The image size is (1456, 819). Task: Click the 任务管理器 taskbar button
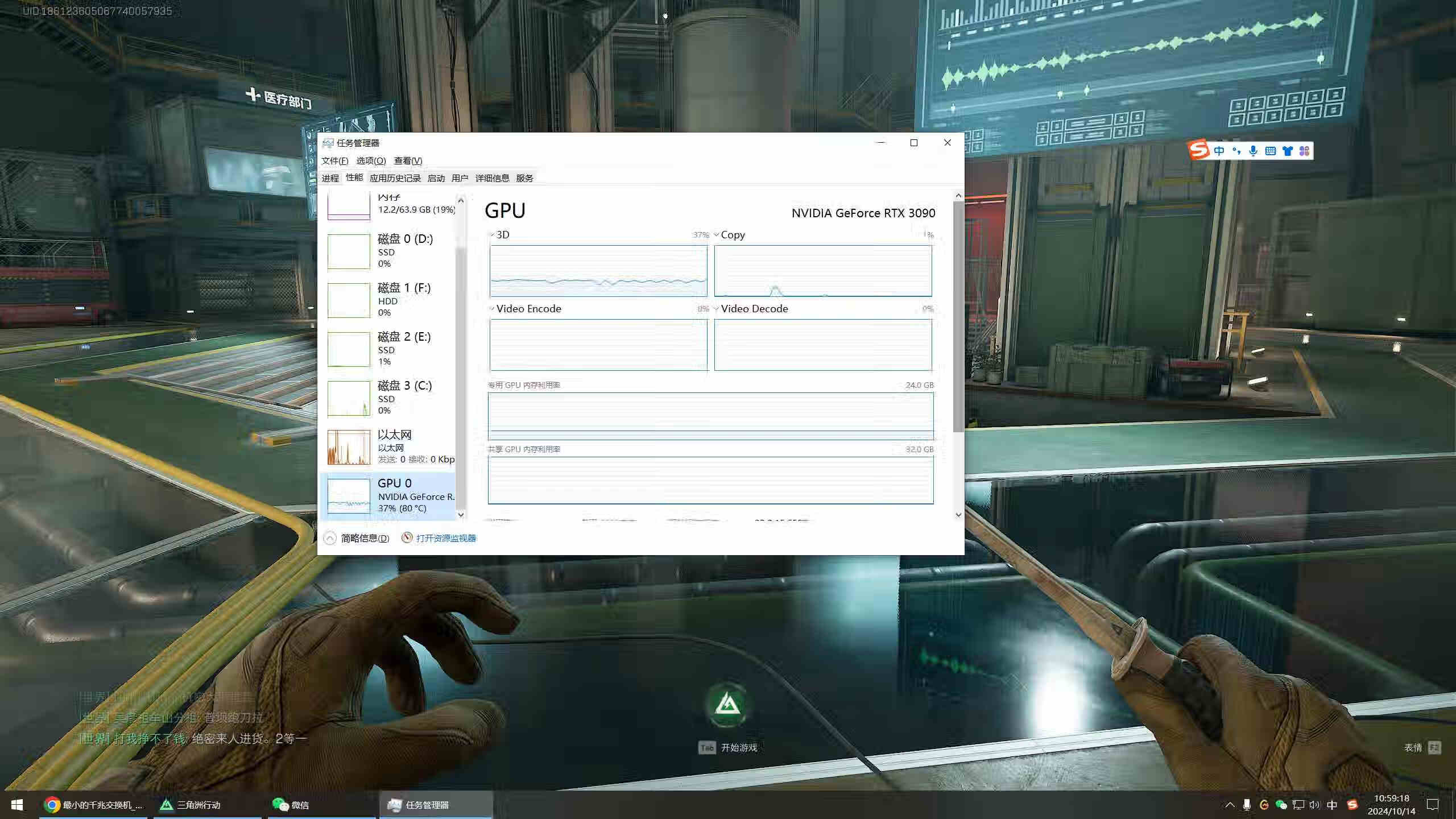[436, 805]
